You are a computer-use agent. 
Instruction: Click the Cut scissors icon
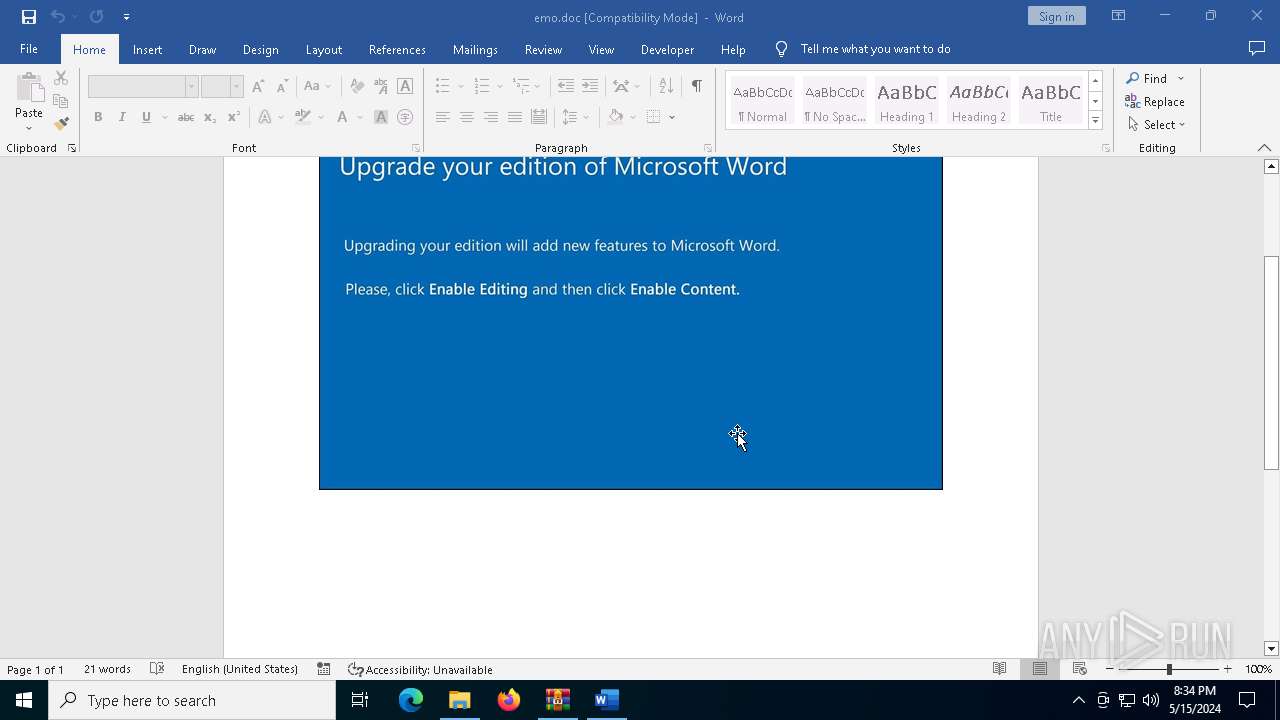click(61, 79)
